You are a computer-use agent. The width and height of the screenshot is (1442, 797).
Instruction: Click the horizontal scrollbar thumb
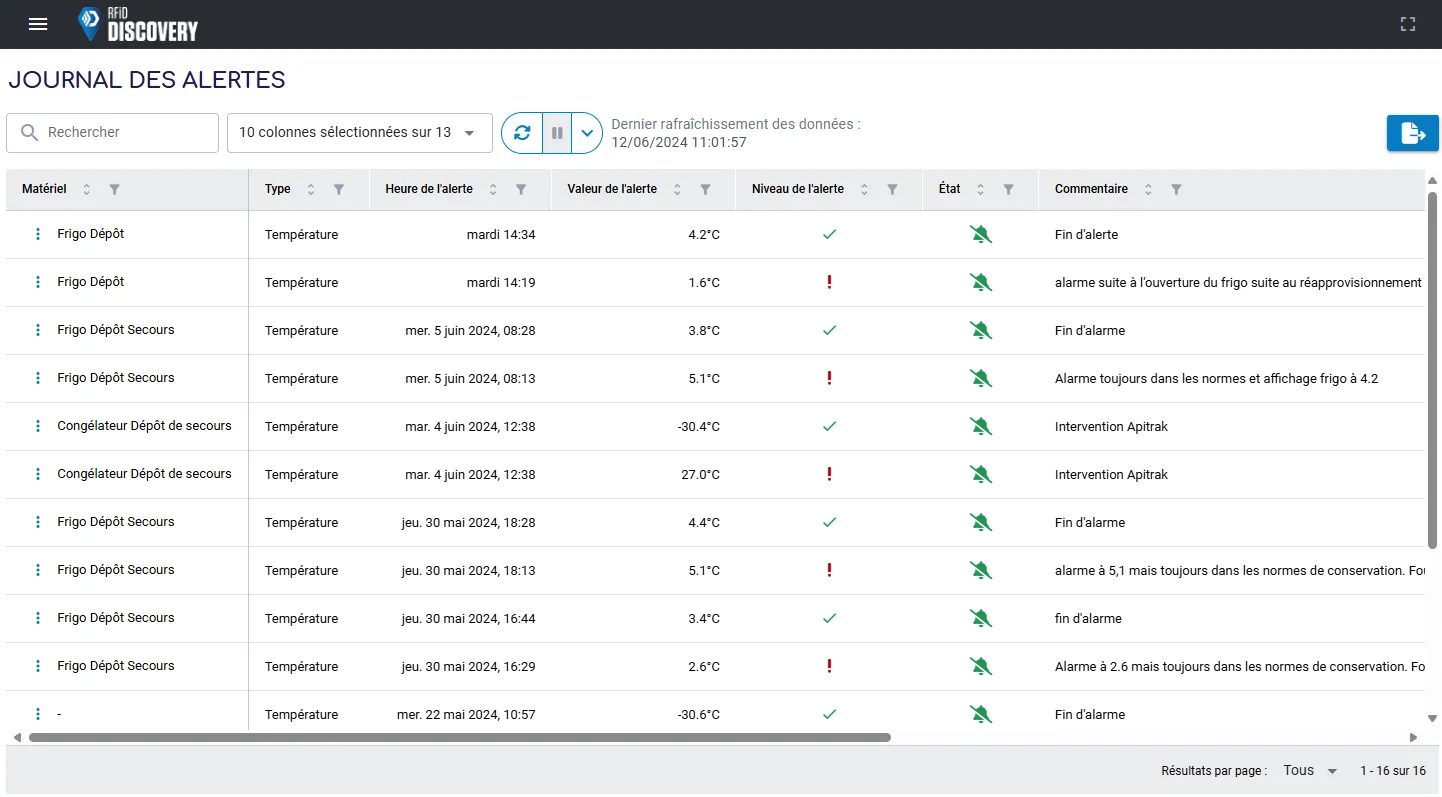click(x=460, y=738)
